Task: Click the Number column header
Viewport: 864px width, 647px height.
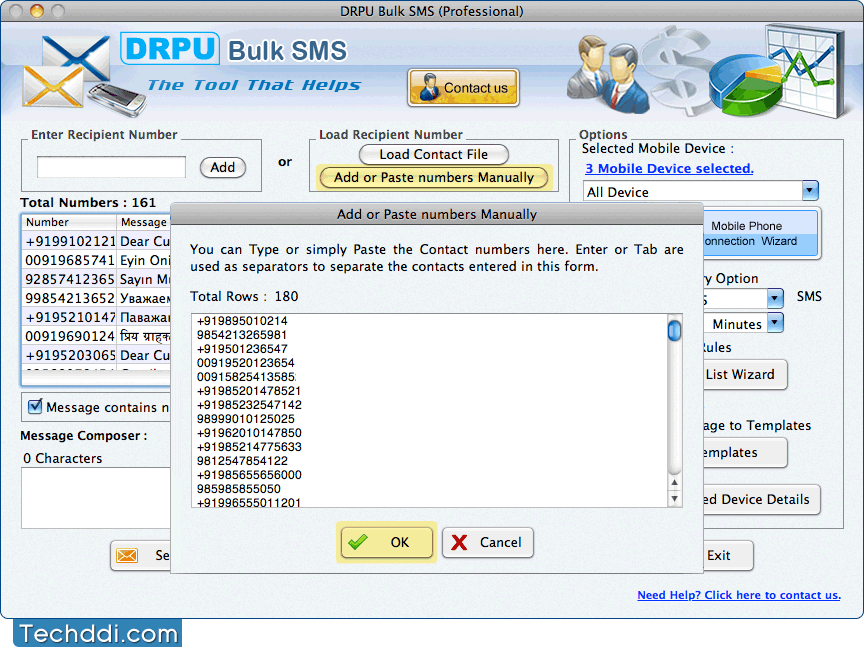Action: tap(69, 222)
